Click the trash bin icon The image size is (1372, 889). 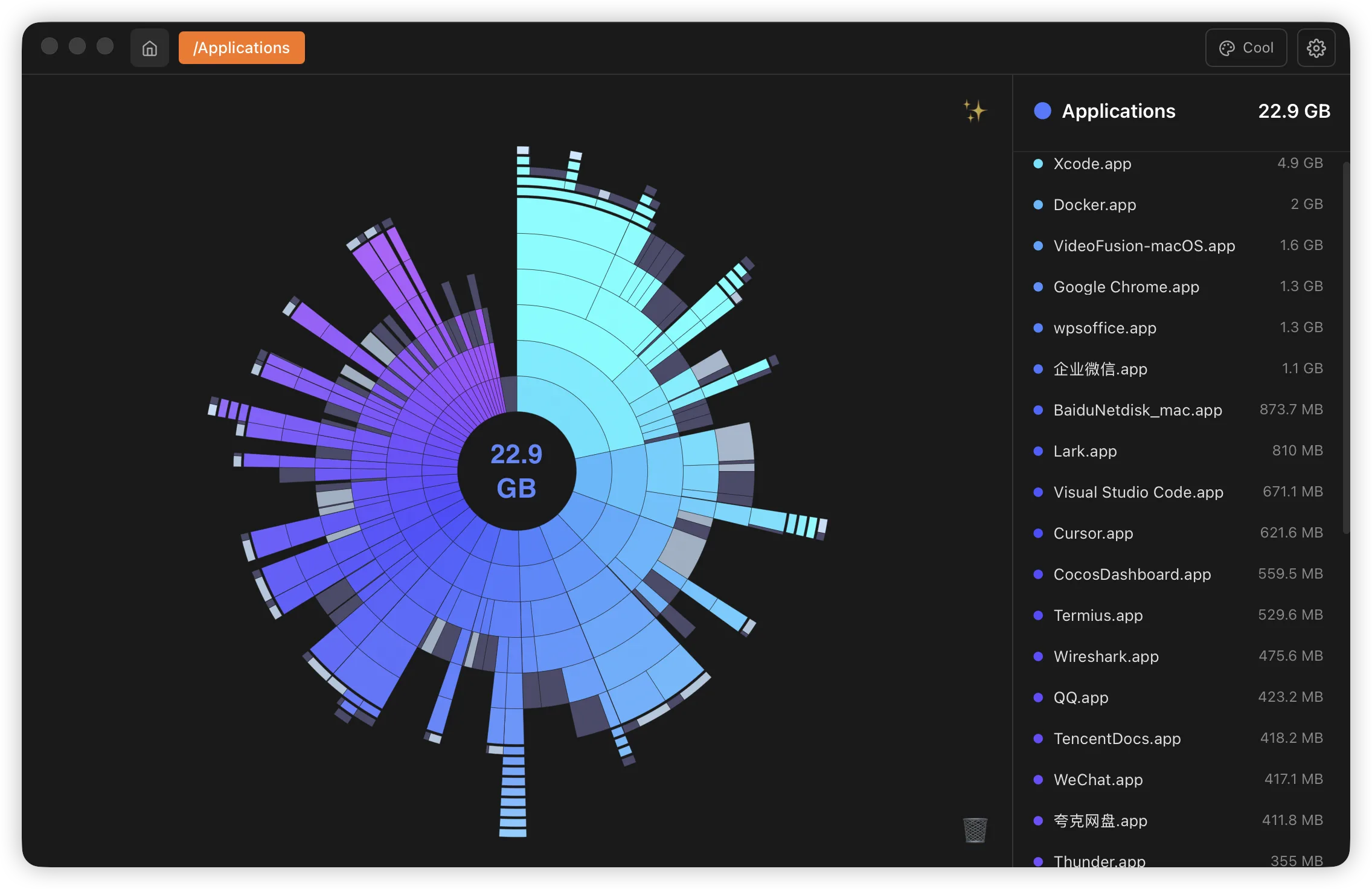[975, 830]
